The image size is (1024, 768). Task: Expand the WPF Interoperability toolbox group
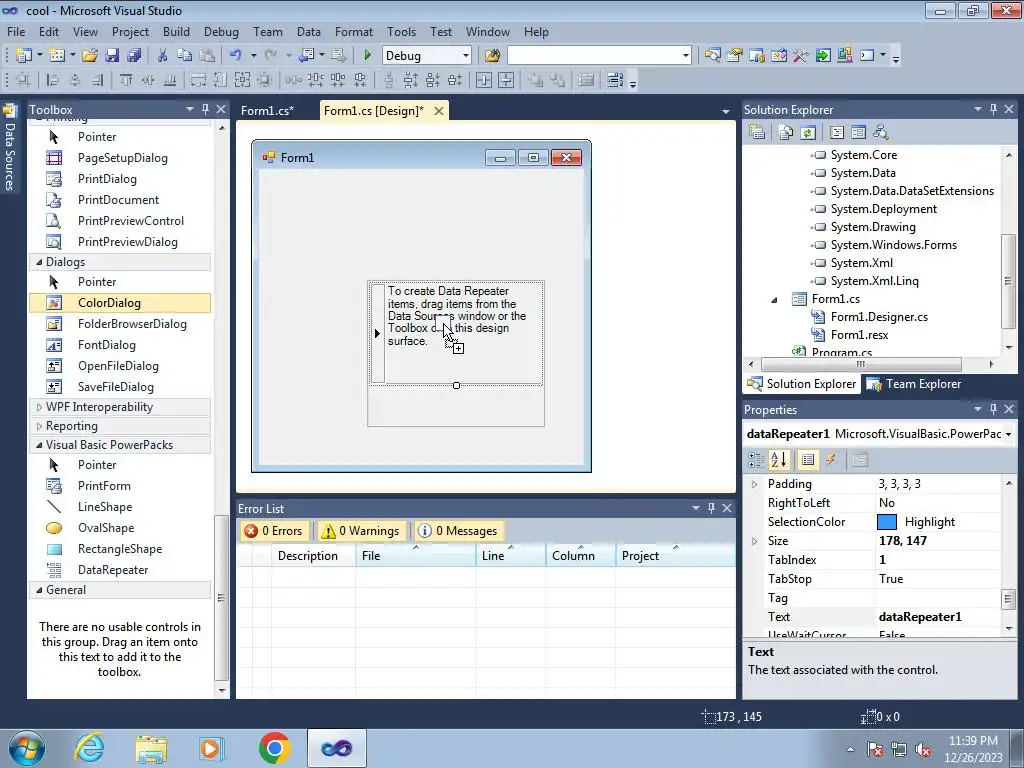point(39,407)
